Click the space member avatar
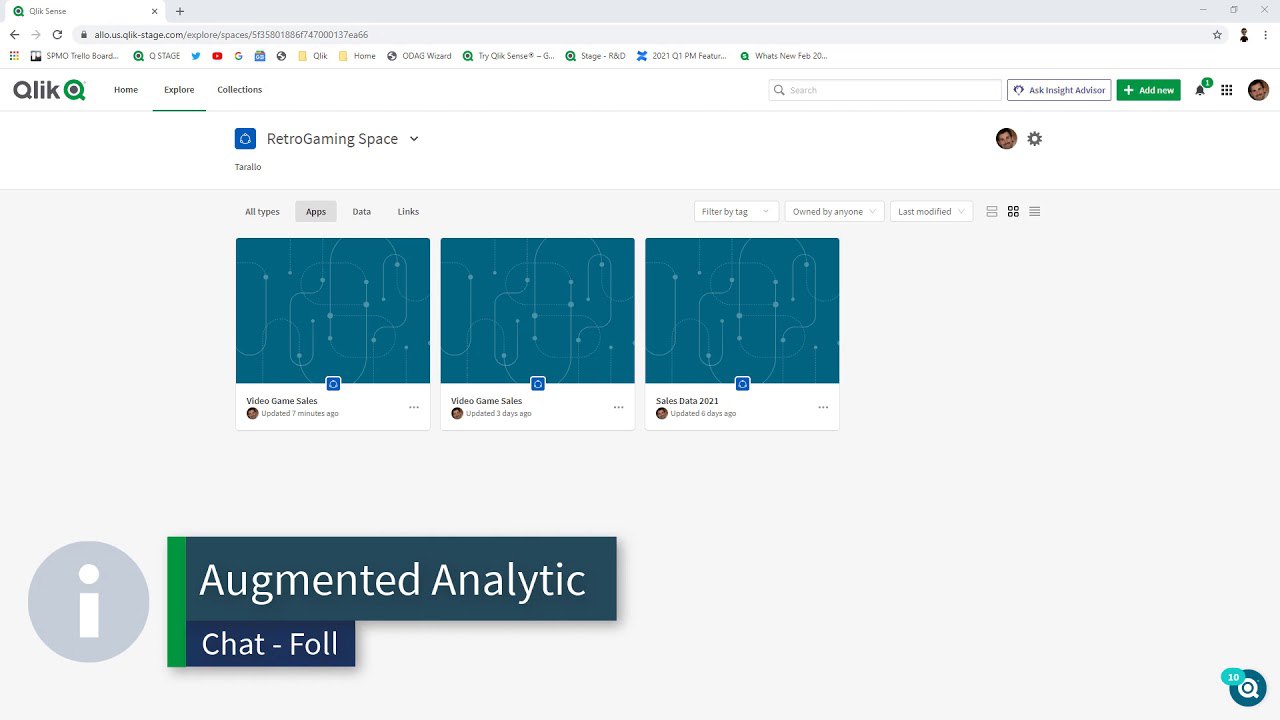The width and height of the screenshot is (1280, 720). coord(1007,139)
